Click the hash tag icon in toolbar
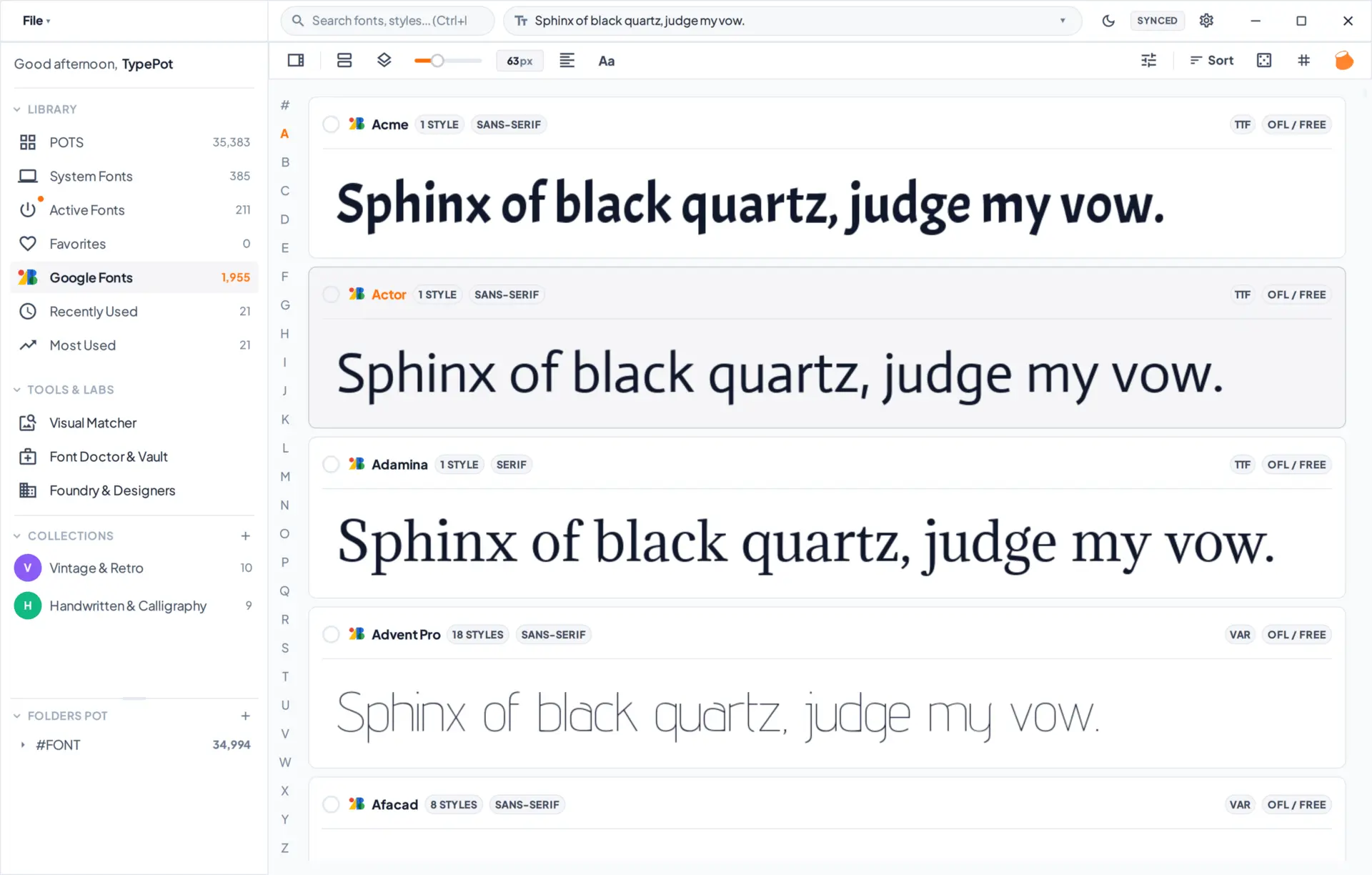This screenshot has width=1372, height=875. 1304,61
